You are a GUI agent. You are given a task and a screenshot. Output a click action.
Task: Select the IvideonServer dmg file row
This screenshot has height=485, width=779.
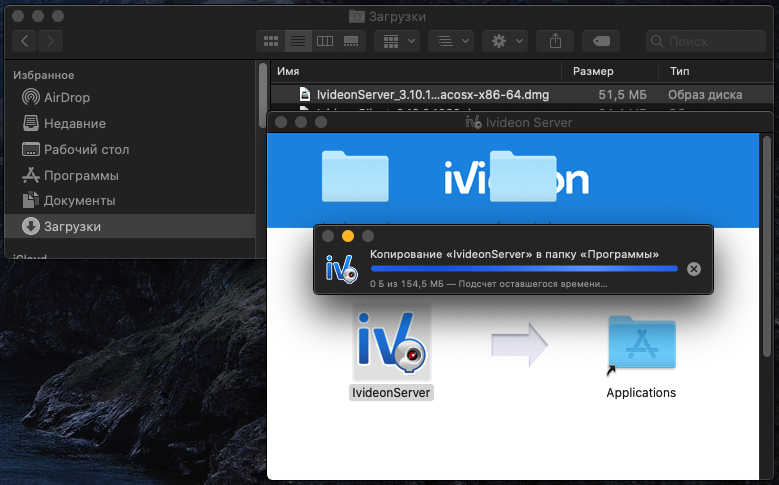[x=522, y=94]
